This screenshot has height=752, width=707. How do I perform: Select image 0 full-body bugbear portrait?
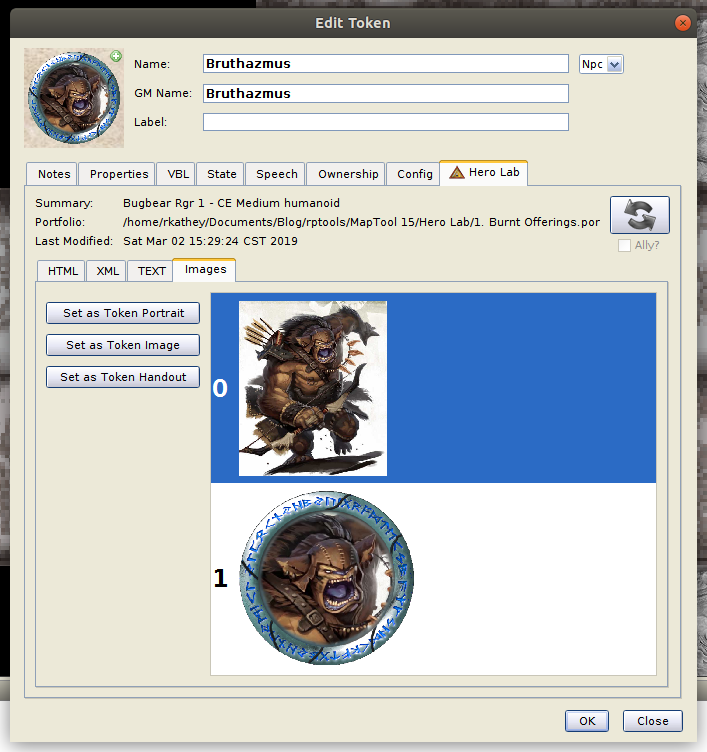pos(313,388)
